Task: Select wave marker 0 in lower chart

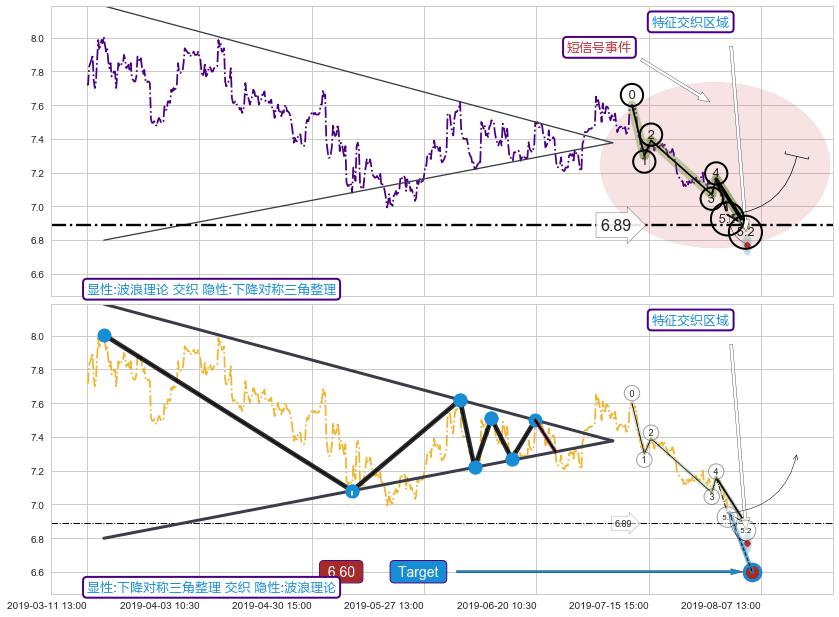Action: [632, 393]
